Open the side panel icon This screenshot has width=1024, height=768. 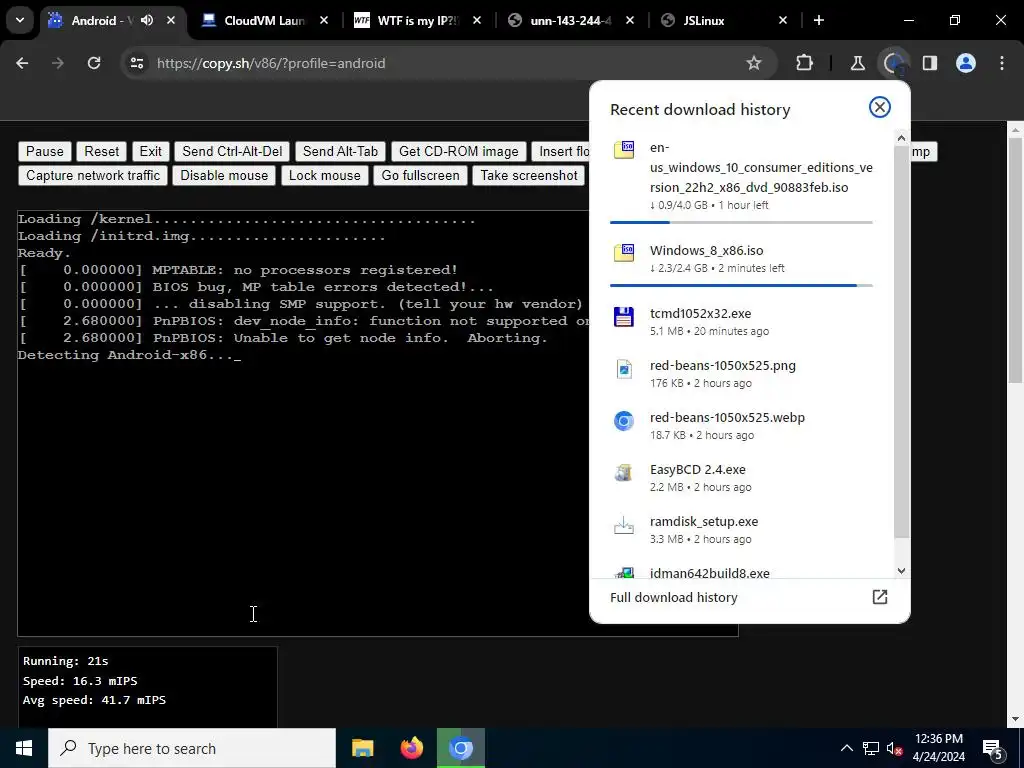coord(929,63)
